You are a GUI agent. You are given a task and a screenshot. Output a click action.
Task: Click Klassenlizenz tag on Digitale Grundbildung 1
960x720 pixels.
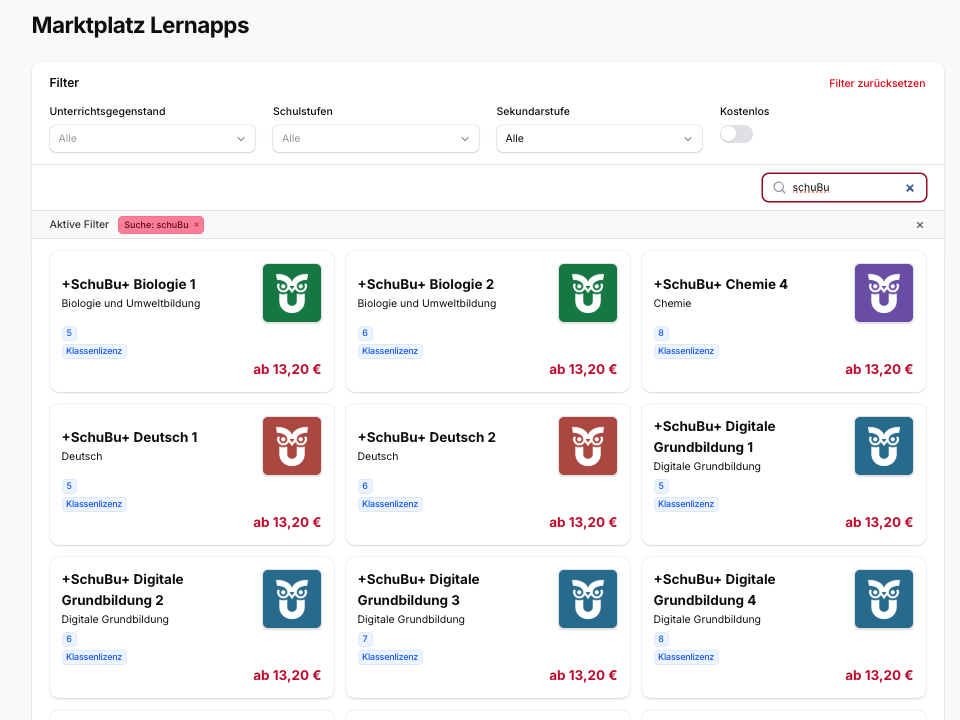tap(686, 504)
